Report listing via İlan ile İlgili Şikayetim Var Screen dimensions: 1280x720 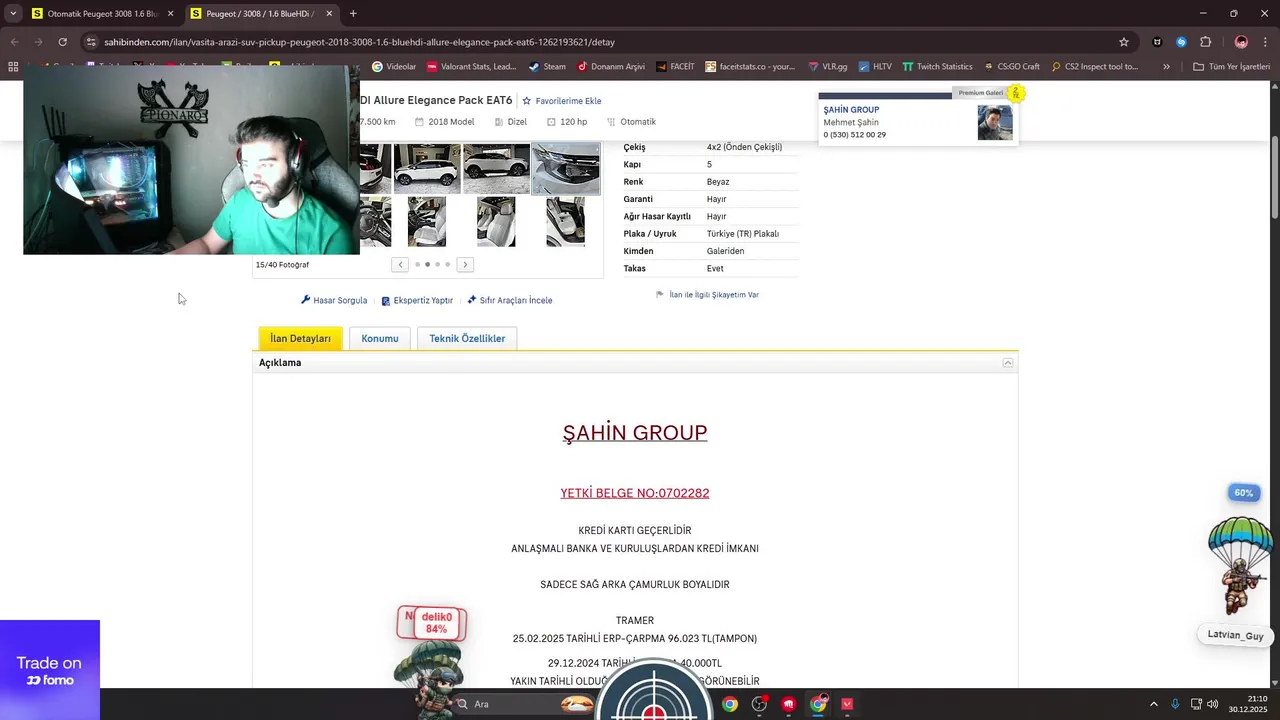click(707, 295)
